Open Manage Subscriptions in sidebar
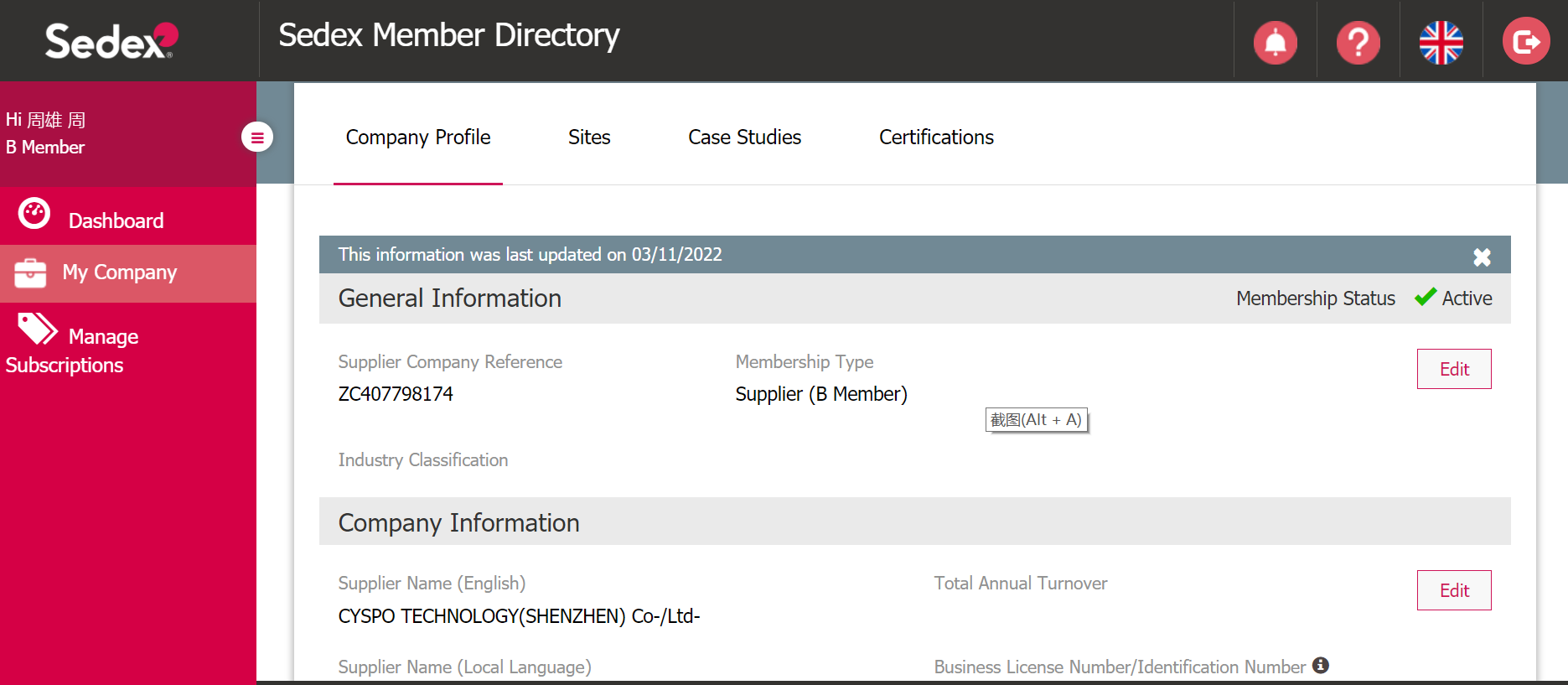Screen dimensions: 1568x685 tap(128, 345)
